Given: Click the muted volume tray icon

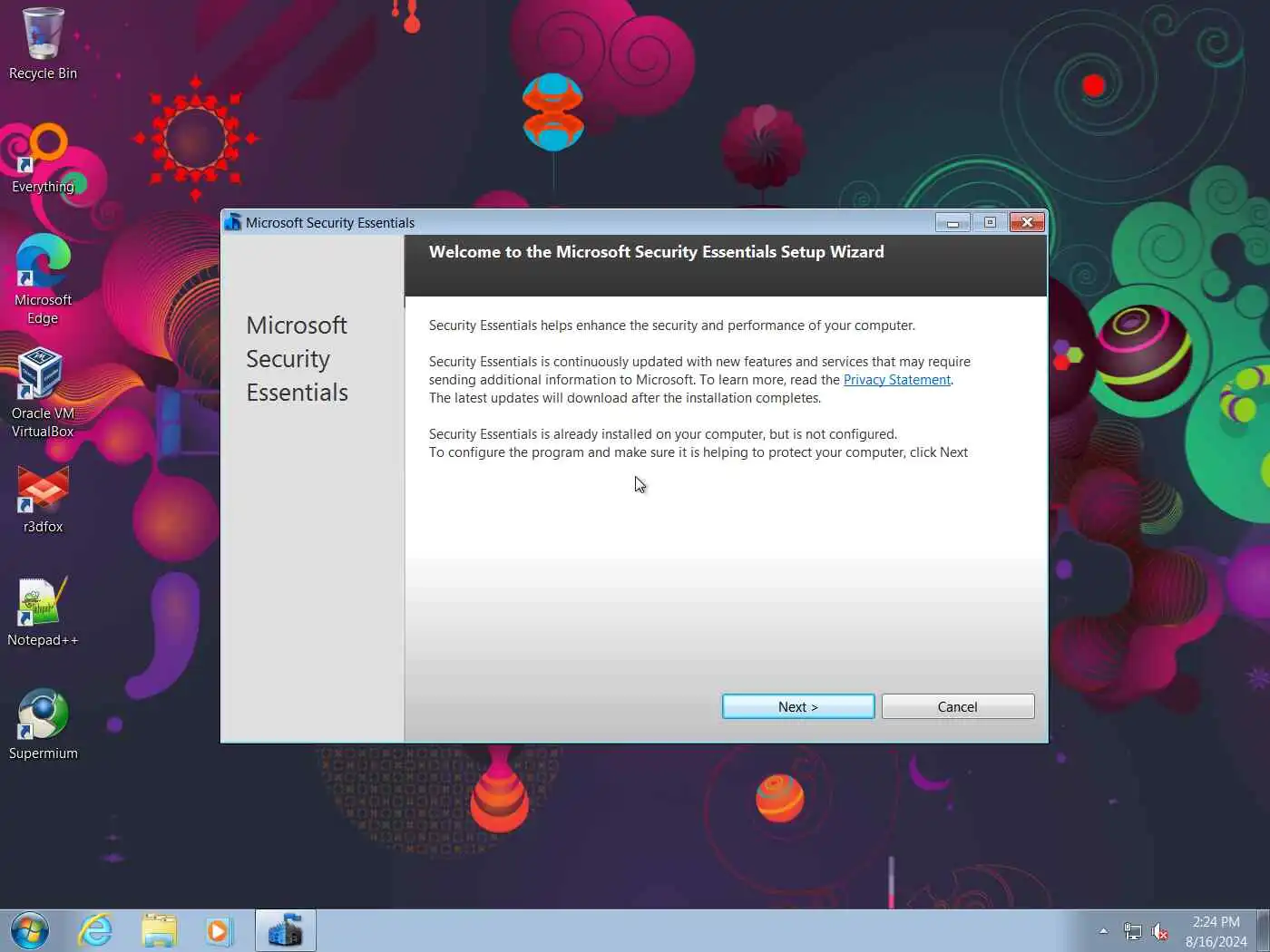Looking at the screenshot, I should click(x=1159, y=931).
